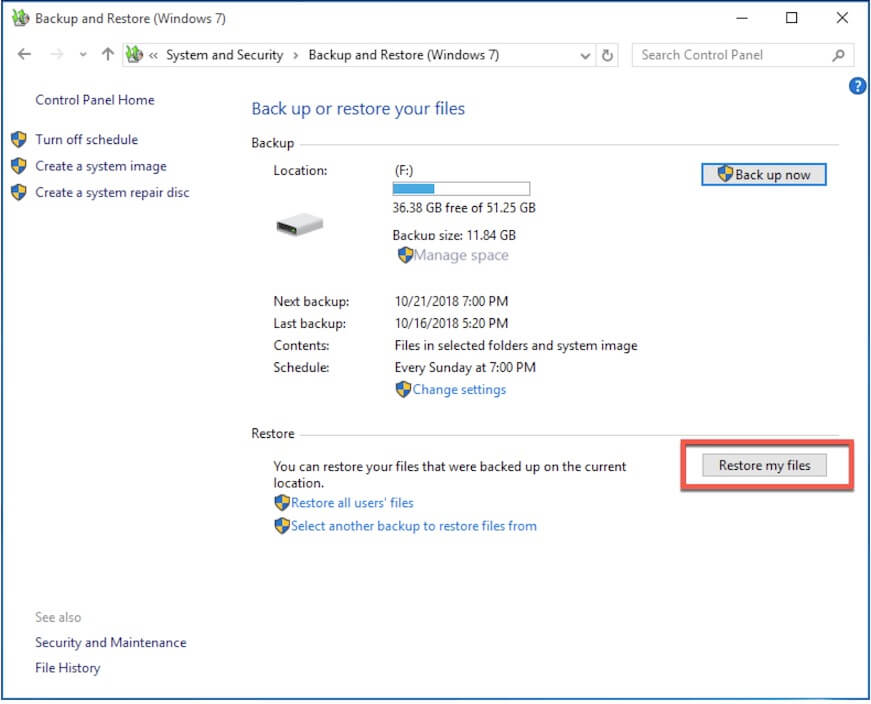Select '36.38 GB free of 51.25 GB' text

click(464, 208)
